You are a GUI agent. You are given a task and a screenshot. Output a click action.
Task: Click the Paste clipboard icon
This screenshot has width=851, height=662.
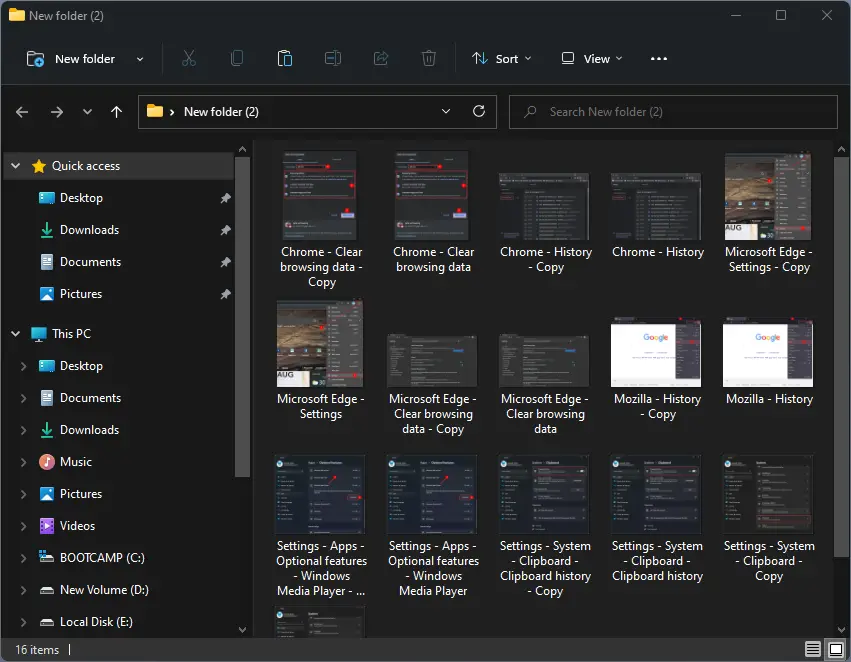284,59
